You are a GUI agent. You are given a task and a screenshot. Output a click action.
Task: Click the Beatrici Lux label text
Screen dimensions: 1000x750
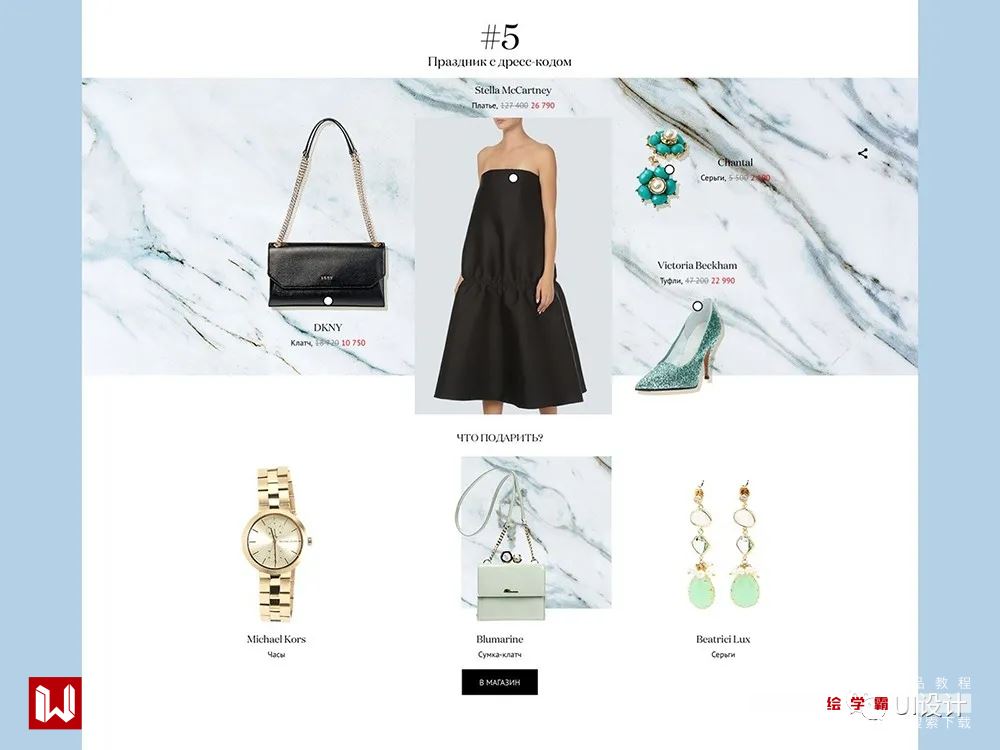[723, 639]
